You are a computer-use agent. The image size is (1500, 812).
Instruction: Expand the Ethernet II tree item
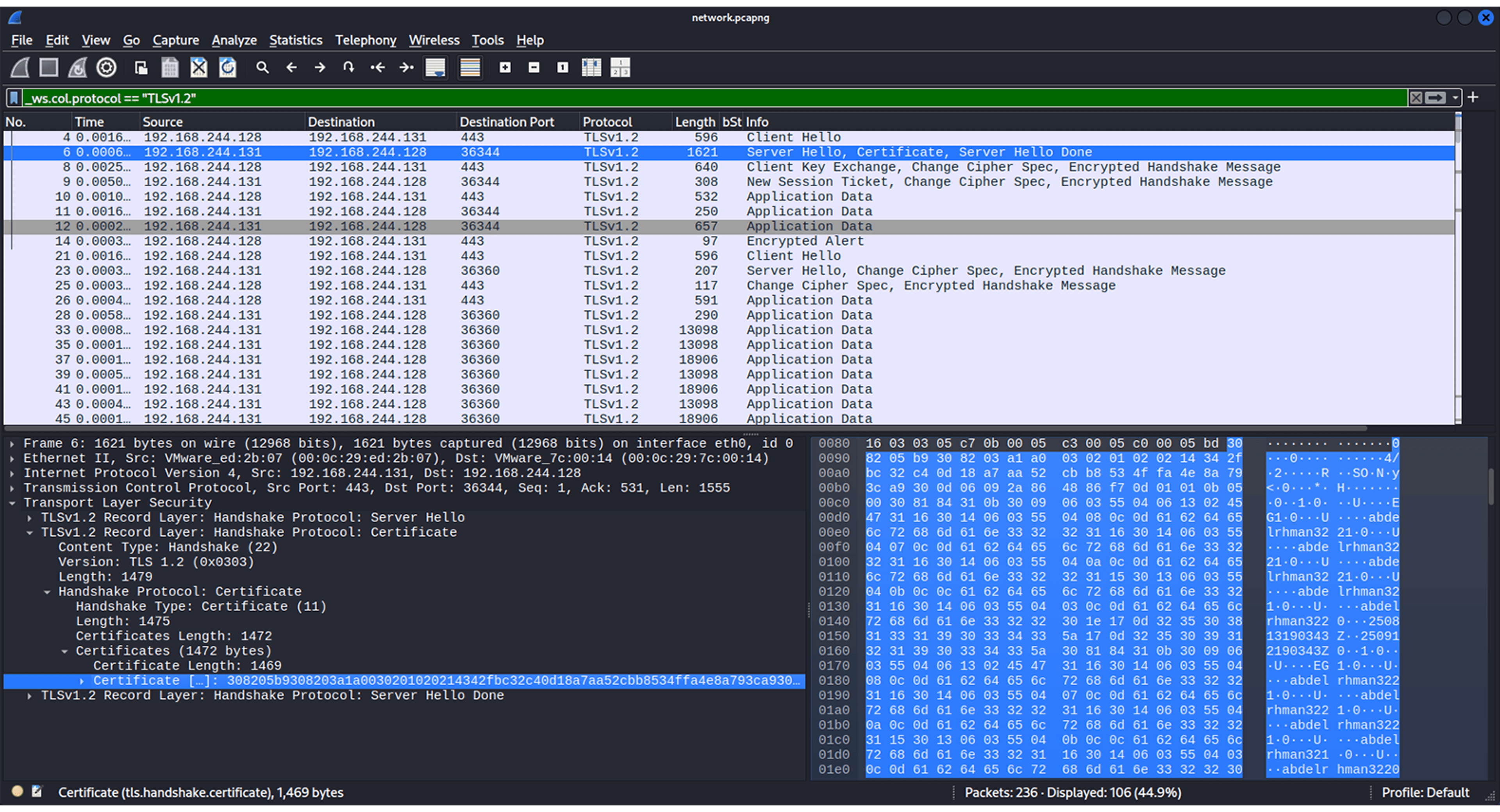pos(13,458)
